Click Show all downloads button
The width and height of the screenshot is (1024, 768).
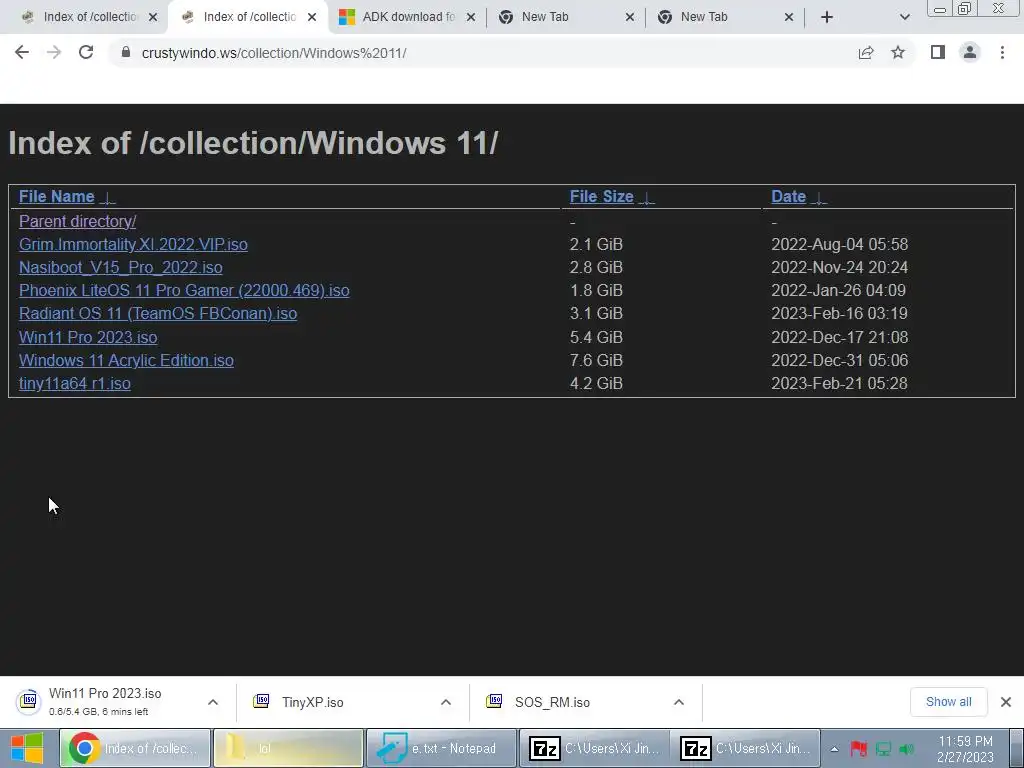[x=948, y=702]
